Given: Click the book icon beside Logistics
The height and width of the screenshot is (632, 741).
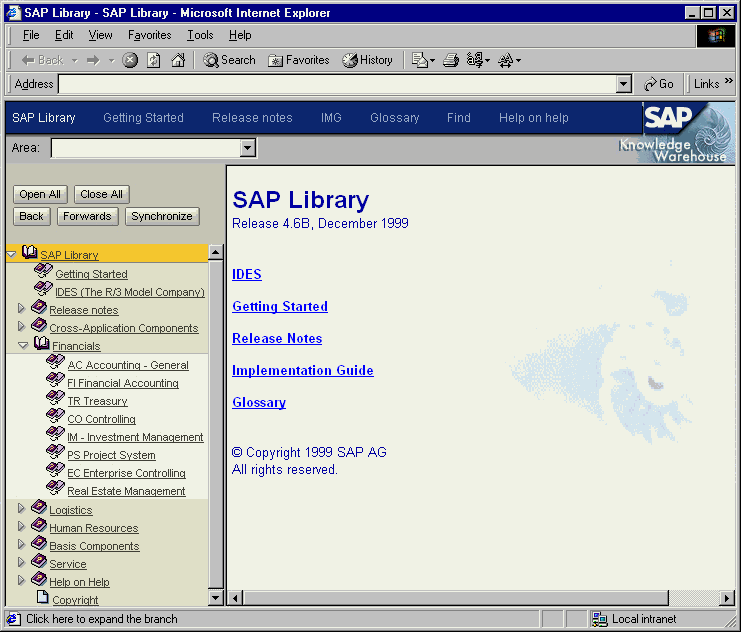Looking at the screenshot, I should (39, 507).
